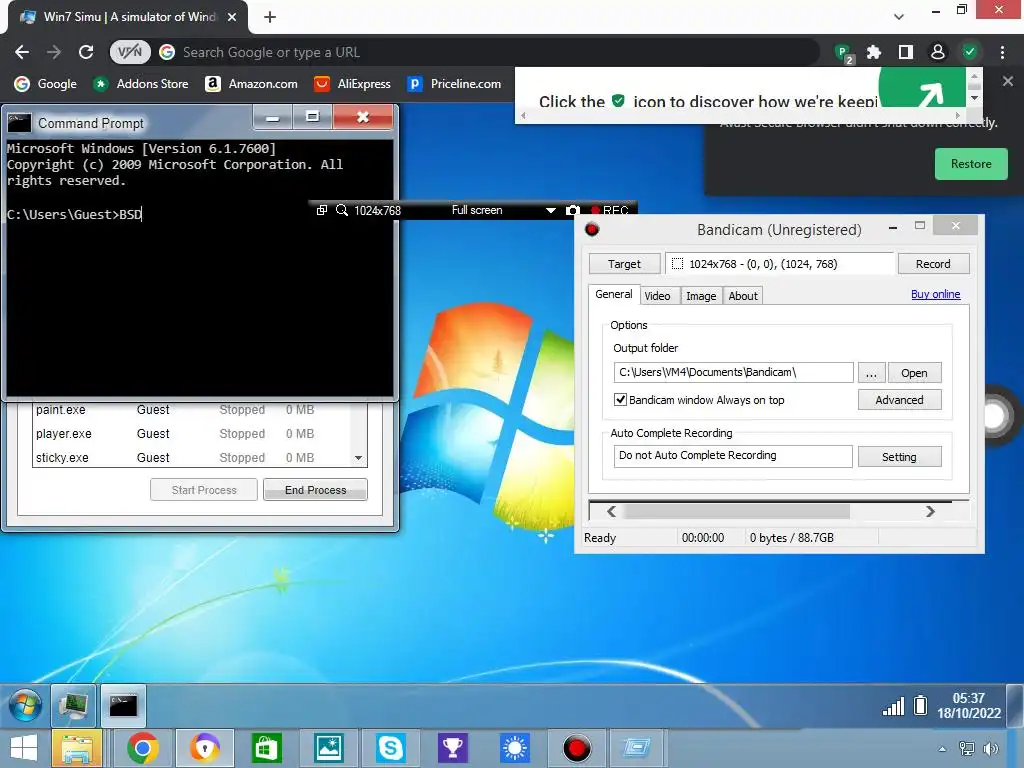Open browser extensions puzzle icon
This screenshot has width=1024, height=768.
tap(874, 52)
